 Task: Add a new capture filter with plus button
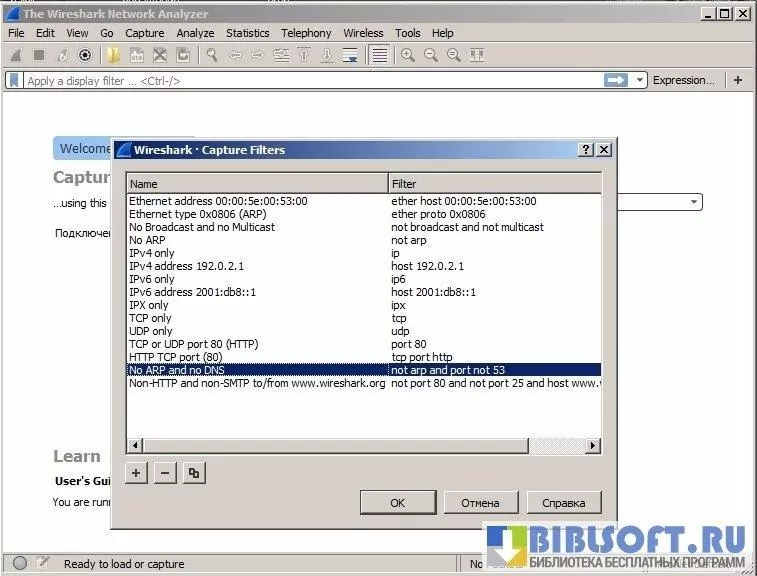coord(138,472)
